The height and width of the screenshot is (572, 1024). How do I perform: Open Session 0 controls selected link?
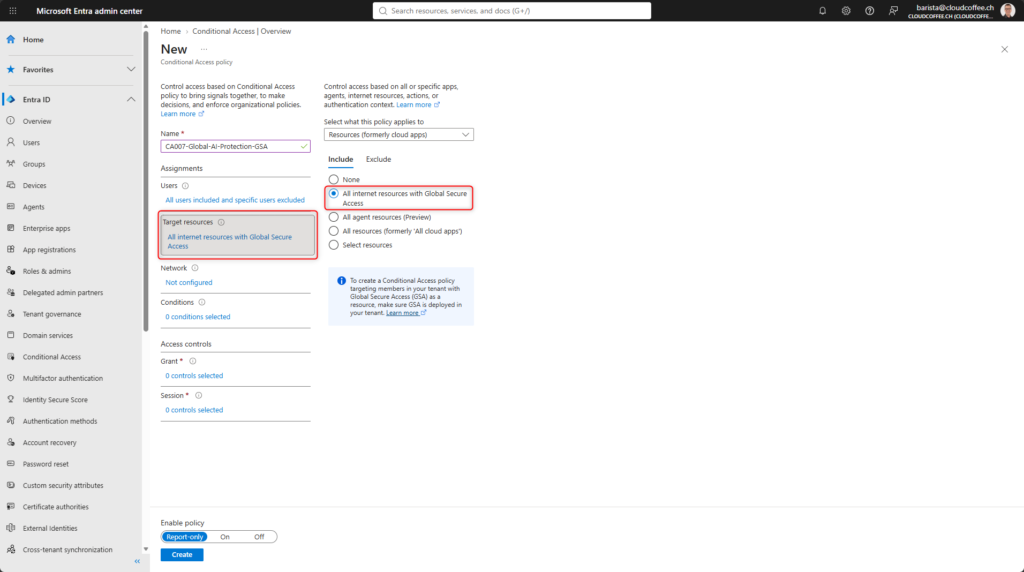click(194, 410)
